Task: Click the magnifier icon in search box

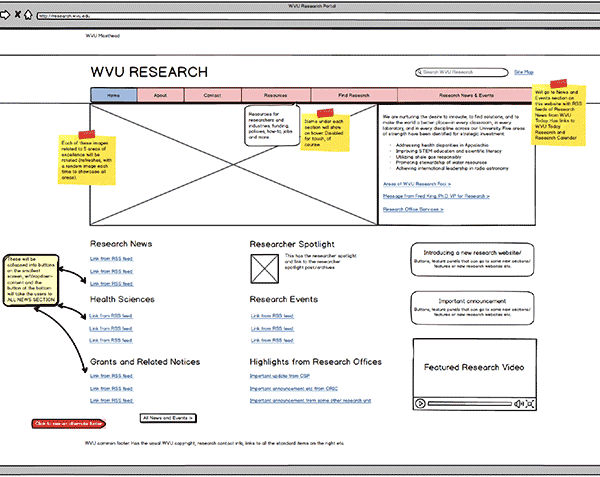Action: (x=419, y=72)
